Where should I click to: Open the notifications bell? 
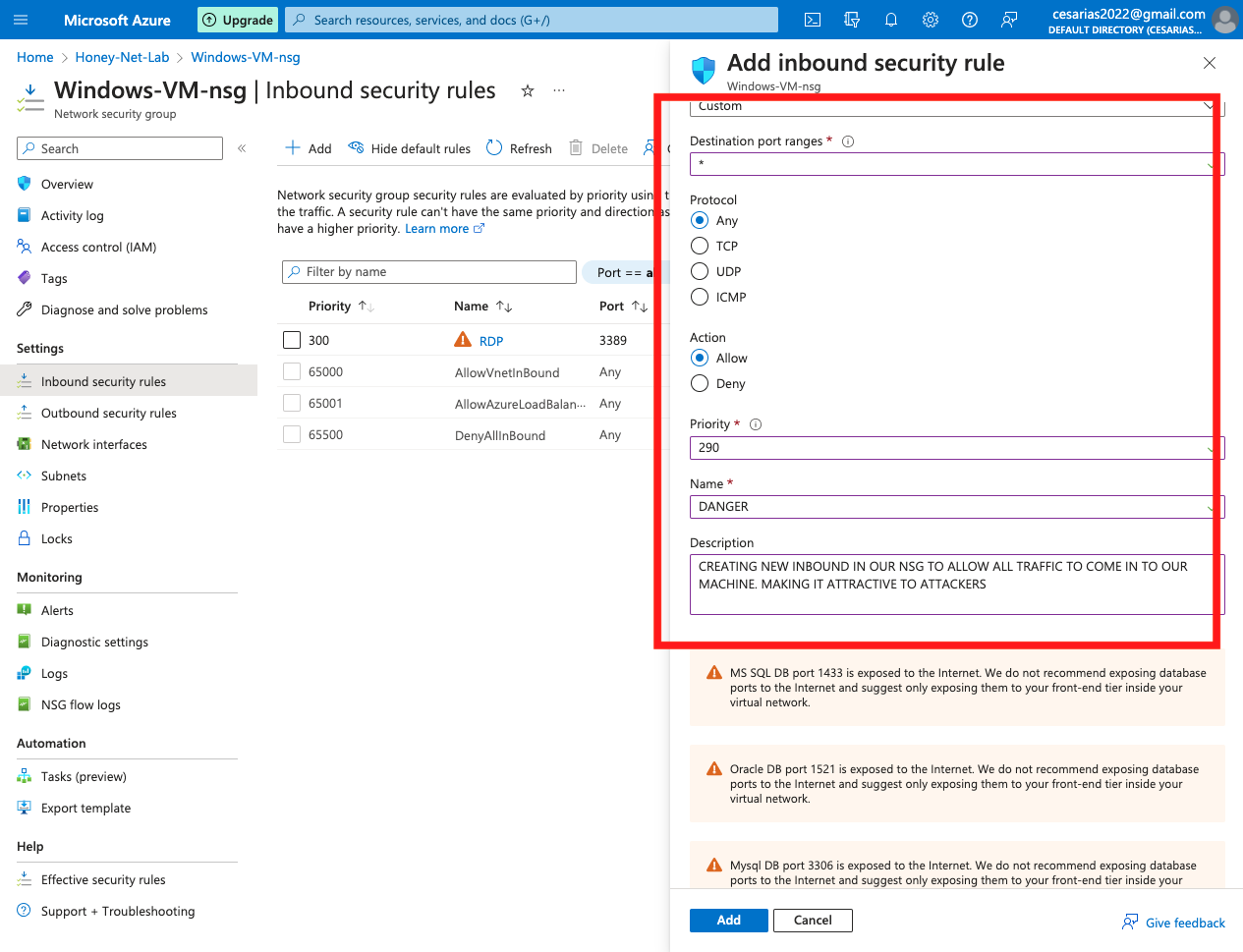pyautogui.click(x=891, y=20)
